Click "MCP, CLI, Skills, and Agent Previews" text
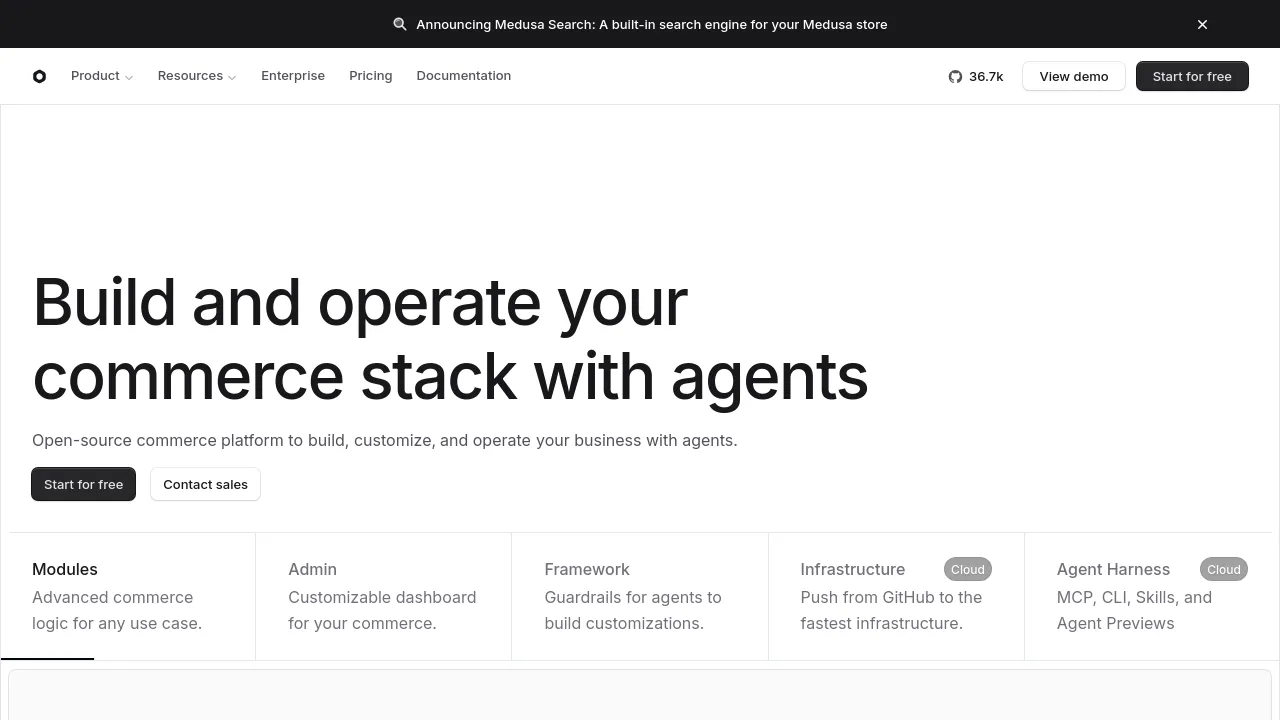 pyautogui.click(x=1134, y=610)
